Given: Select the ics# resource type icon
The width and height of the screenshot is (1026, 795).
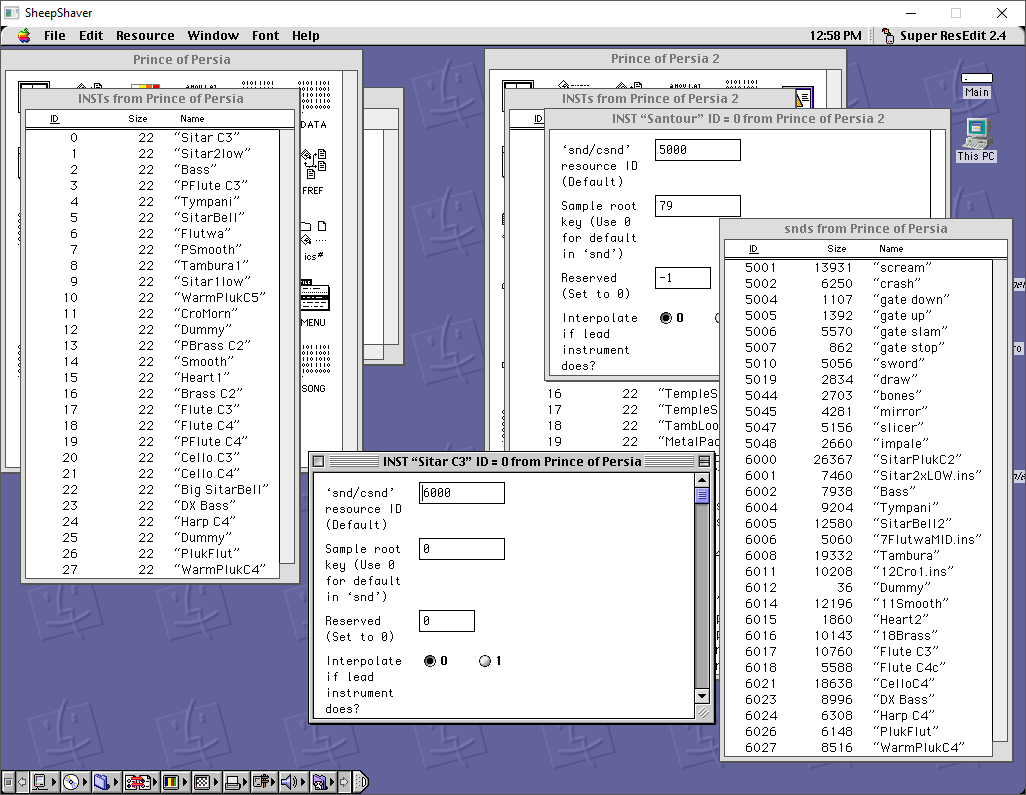Looking at the screenshot, I should (314, 233).
